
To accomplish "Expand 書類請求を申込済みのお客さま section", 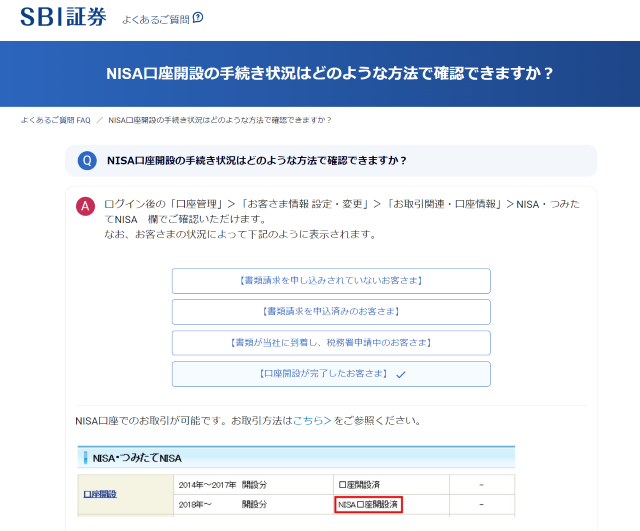I will tap(331, 312).
